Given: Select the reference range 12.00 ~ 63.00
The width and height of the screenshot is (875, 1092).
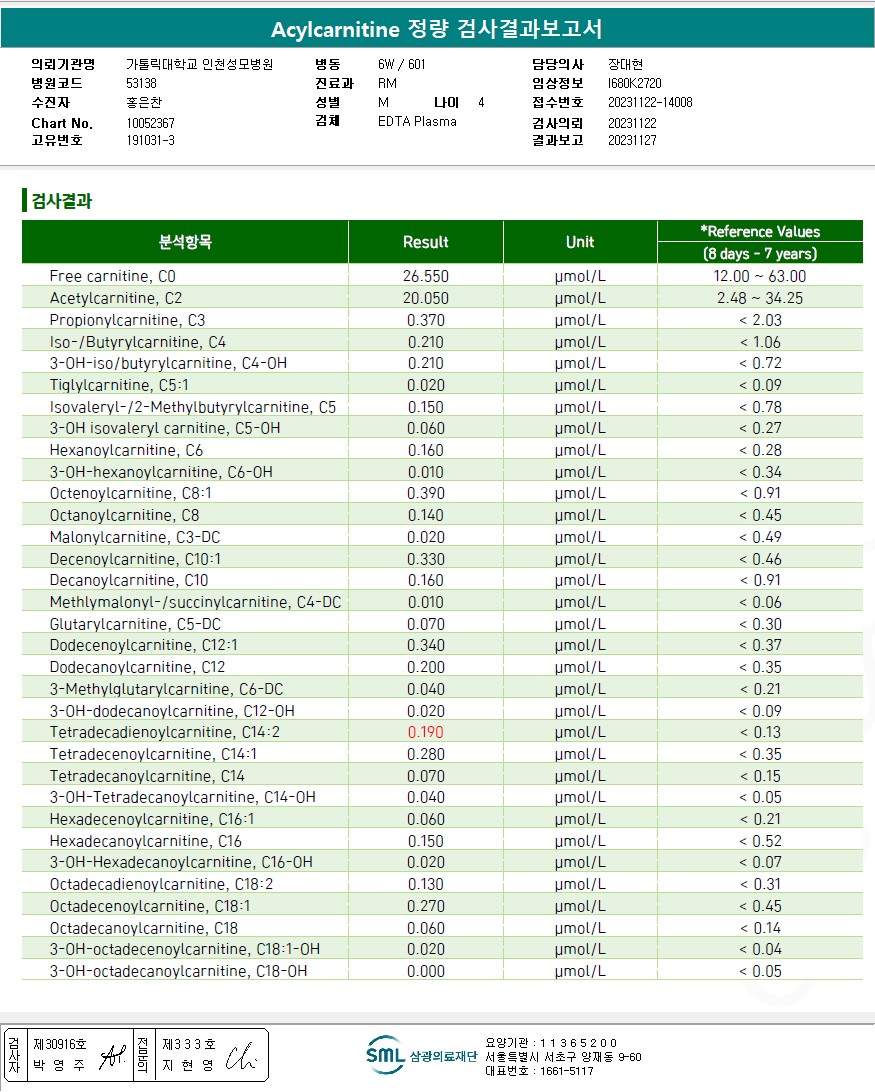Looking at the screenshot, I should (x=760, y=276).
